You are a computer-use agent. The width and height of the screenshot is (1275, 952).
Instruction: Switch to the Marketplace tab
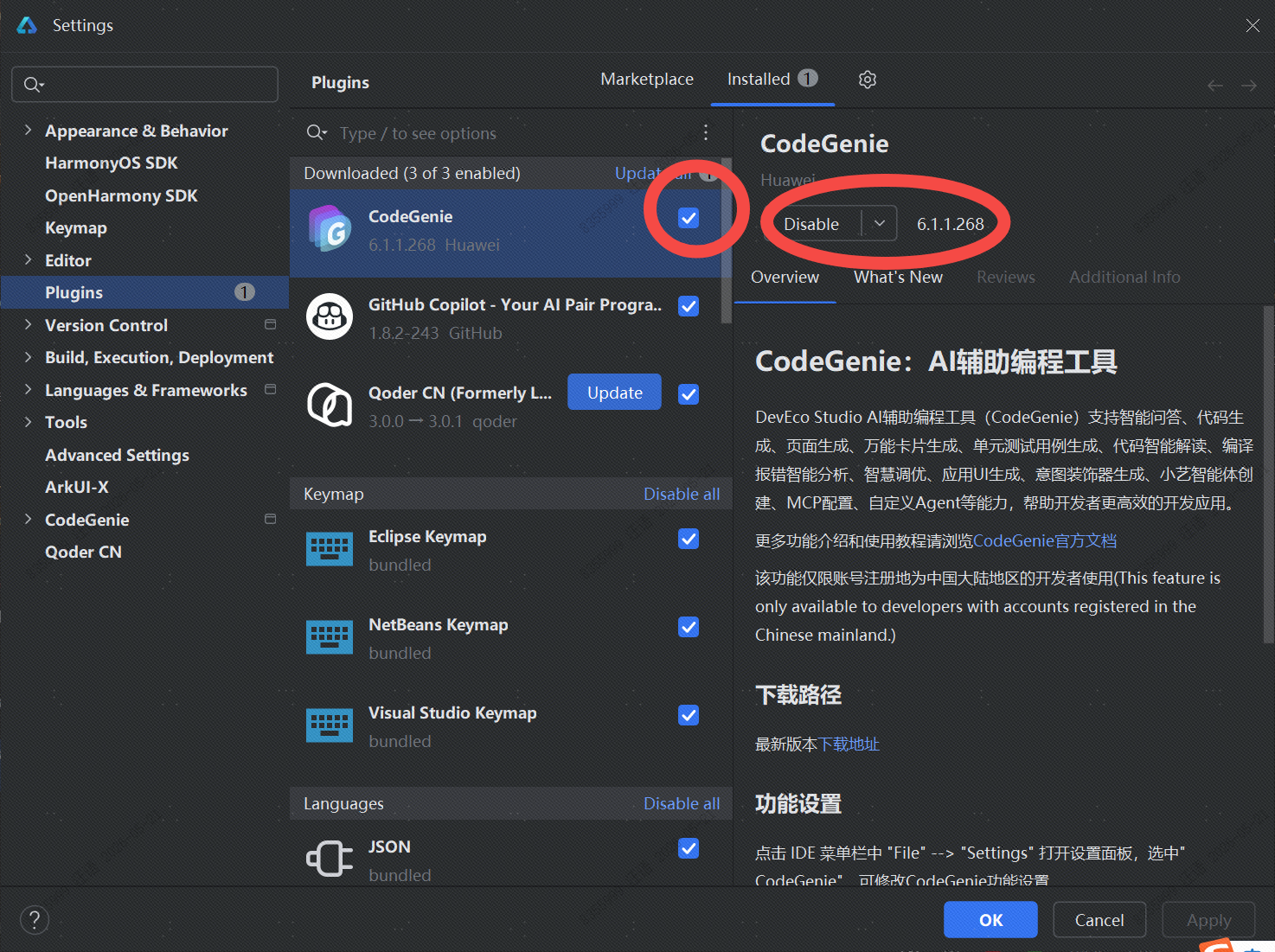click(x=647, y=79)
